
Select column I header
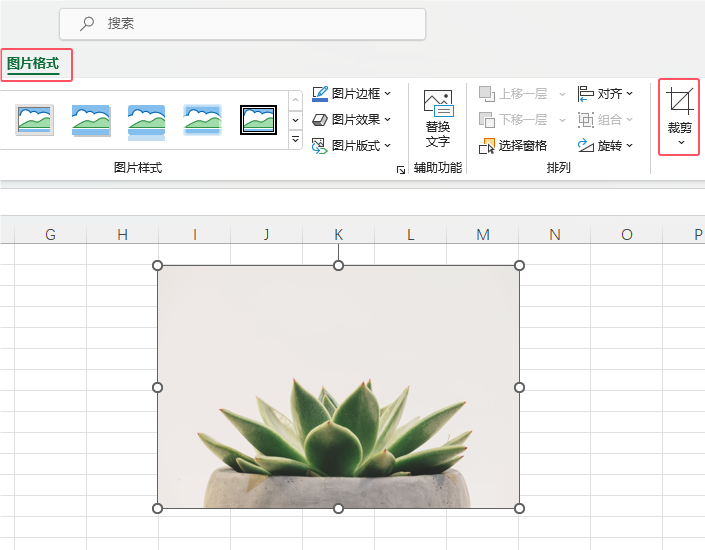pyautogui.click(x=194, y=234)
